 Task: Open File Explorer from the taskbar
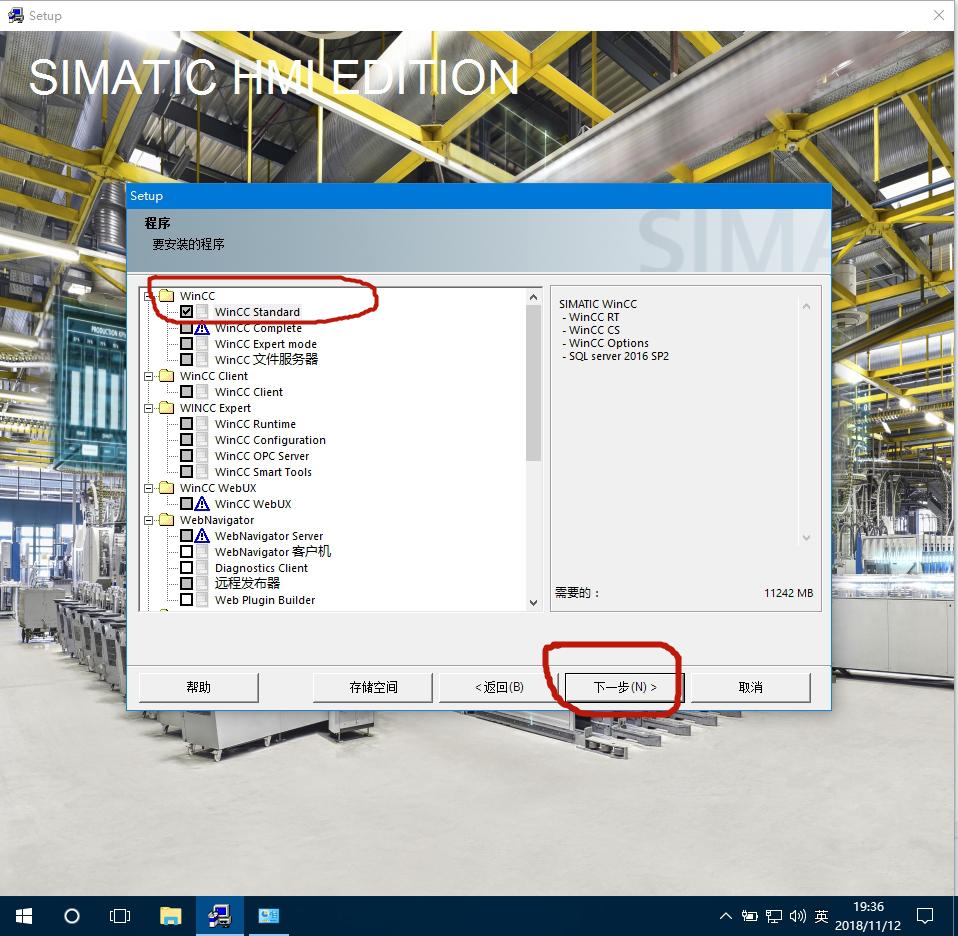pyautogui.click(x=171, y=915)
